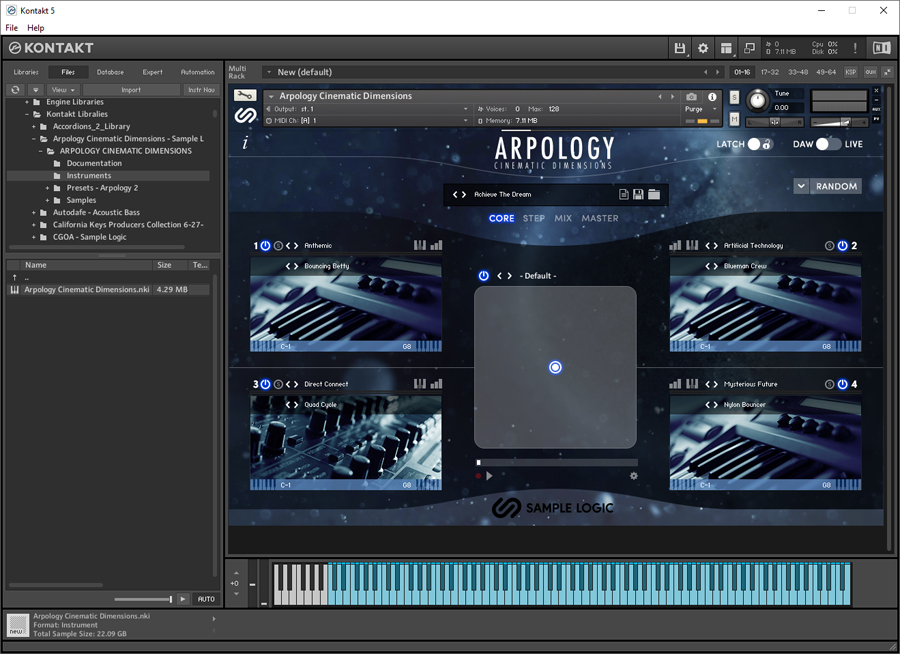
Task: Open the workspace layout panel menu
Action: click(727, 48)
